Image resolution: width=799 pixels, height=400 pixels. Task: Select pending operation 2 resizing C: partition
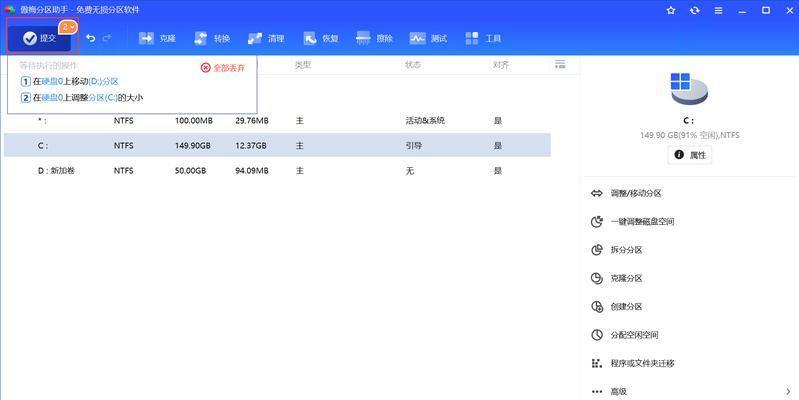click(x=82, y=97)
